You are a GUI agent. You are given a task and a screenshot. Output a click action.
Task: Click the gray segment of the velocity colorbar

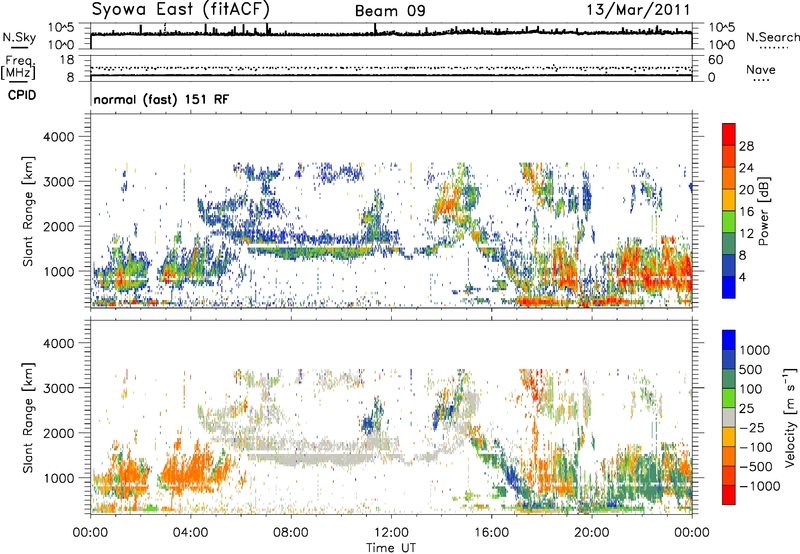click(729, 417)
